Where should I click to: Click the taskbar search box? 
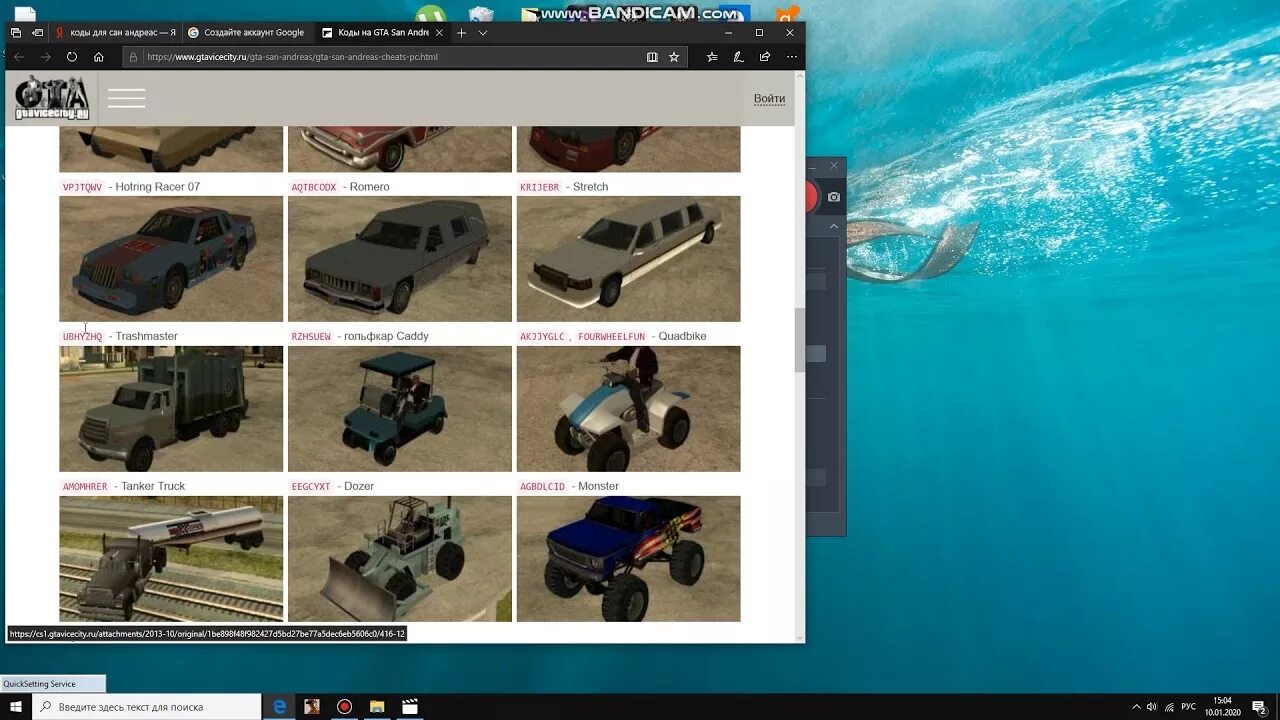(147, 707)
